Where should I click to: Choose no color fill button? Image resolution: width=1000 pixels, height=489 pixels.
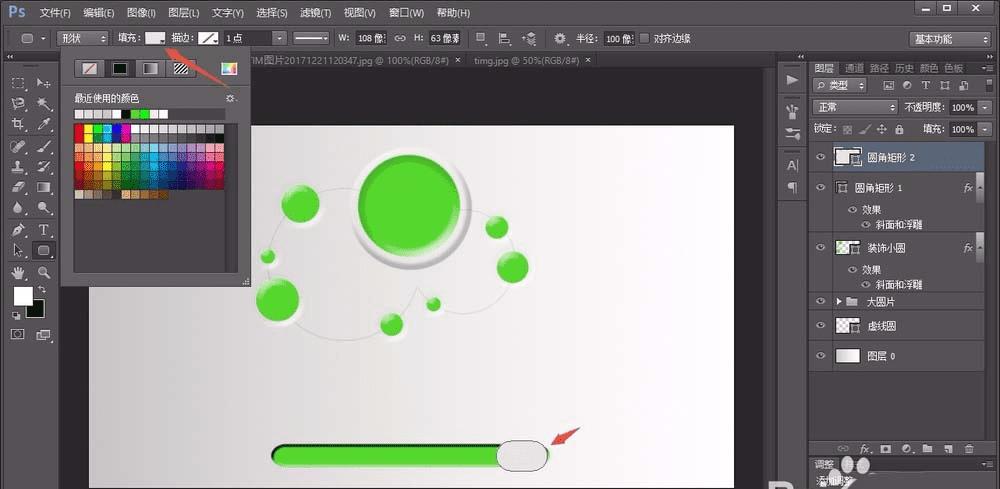(89, 68)
